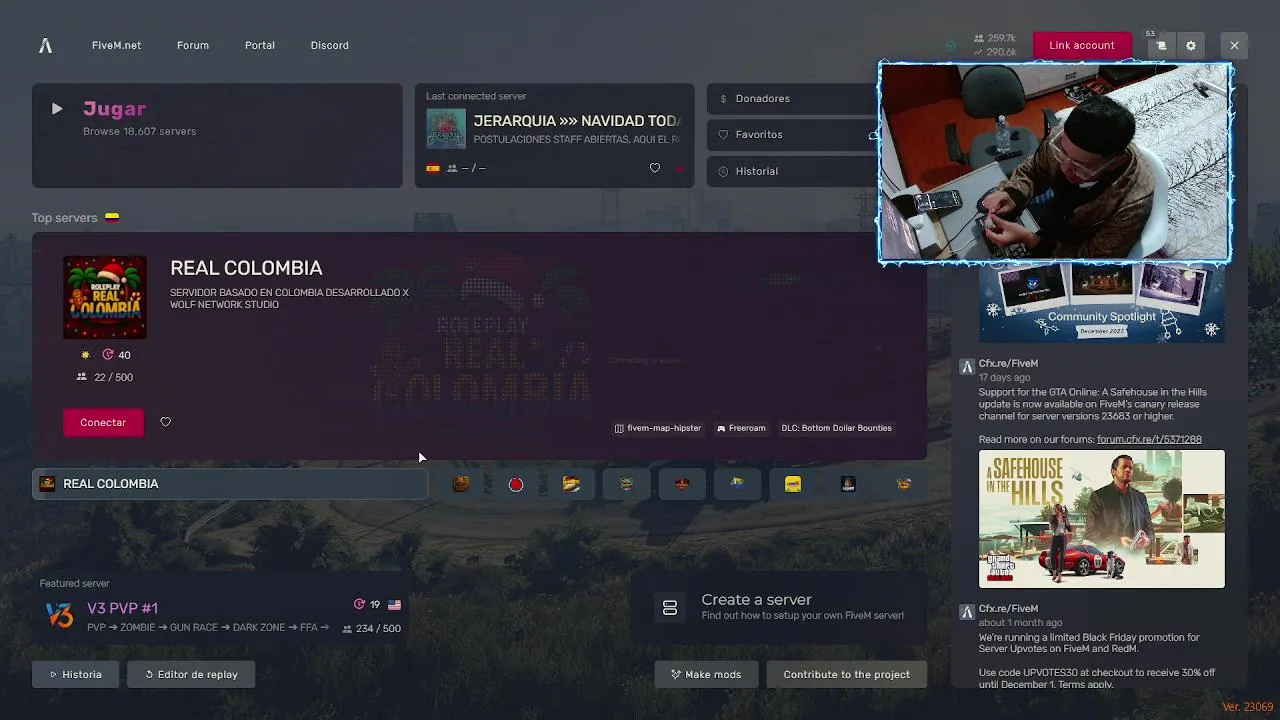This screenshot has height=720, width=1280.
Task: Click Contribute to the project
Action: click(847, 674)
